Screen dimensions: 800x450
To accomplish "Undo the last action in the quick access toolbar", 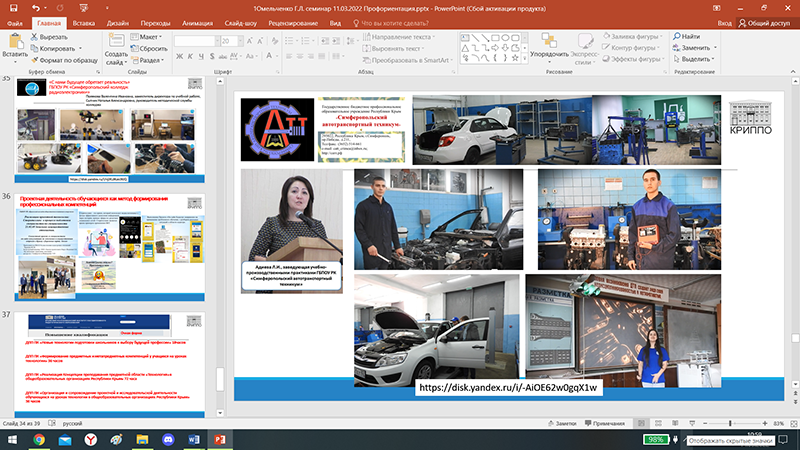I will (35, 8).
